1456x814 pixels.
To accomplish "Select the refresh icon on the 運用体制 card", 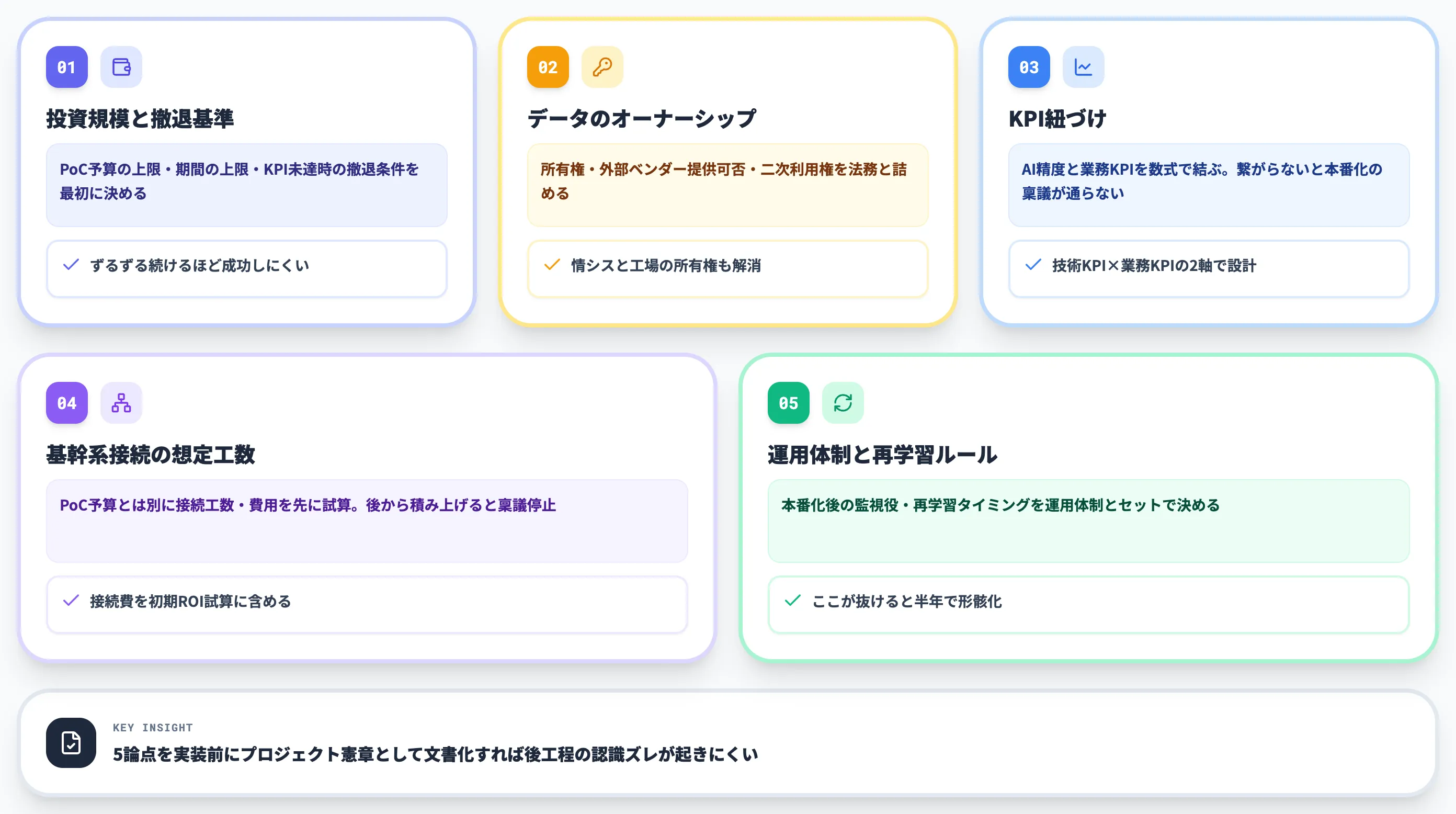I will coord(842,402).
